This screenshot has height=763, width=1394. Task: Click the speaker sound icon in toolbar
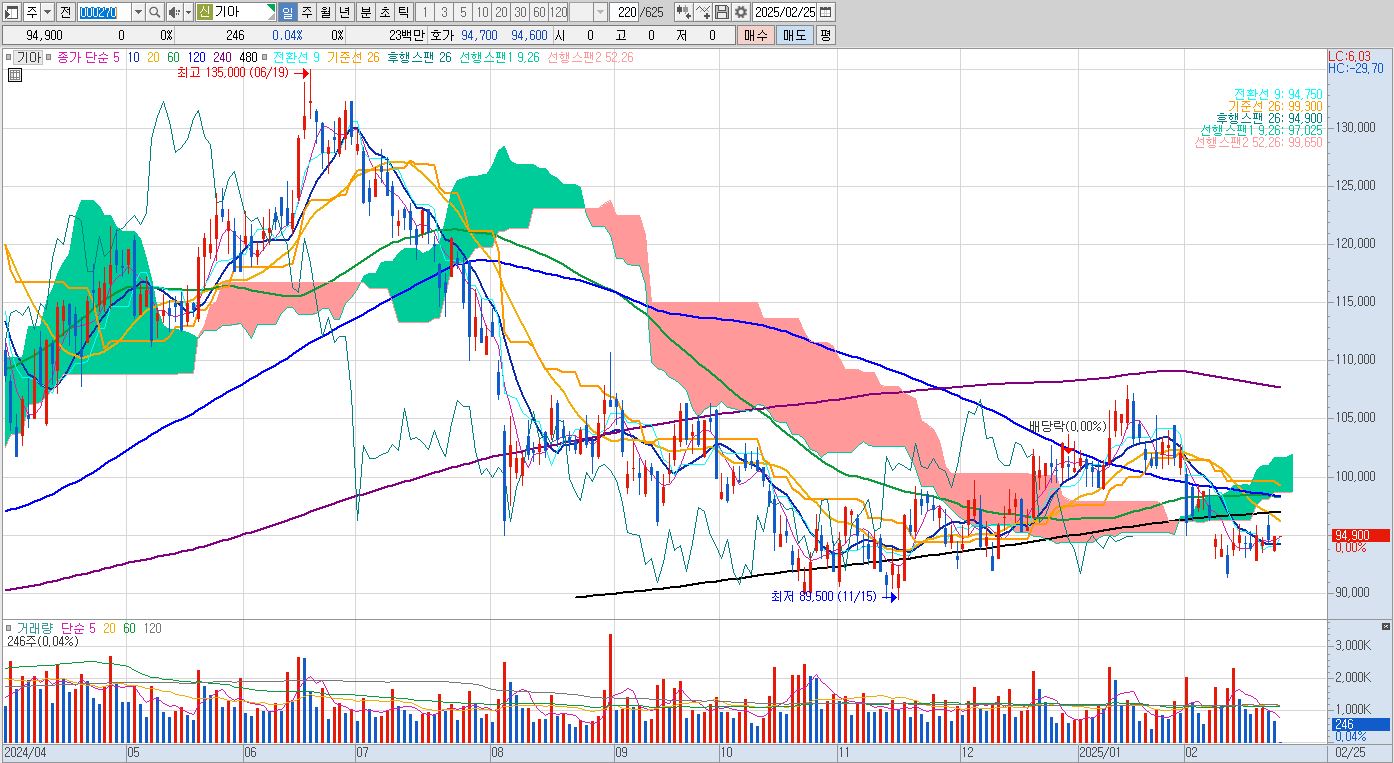click(x=173, y=12)
